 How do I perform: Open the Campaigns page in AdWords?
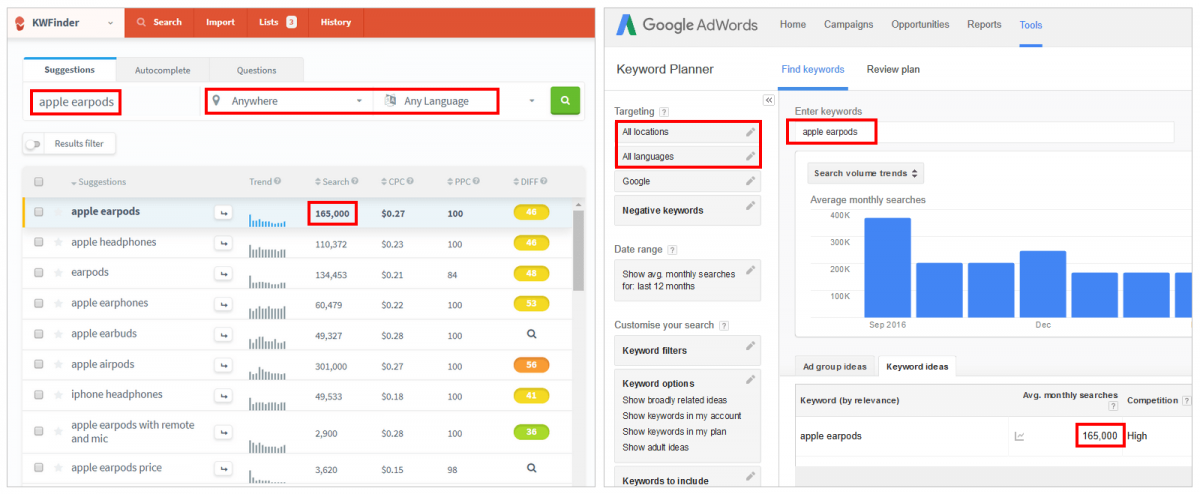coord(848,25)
